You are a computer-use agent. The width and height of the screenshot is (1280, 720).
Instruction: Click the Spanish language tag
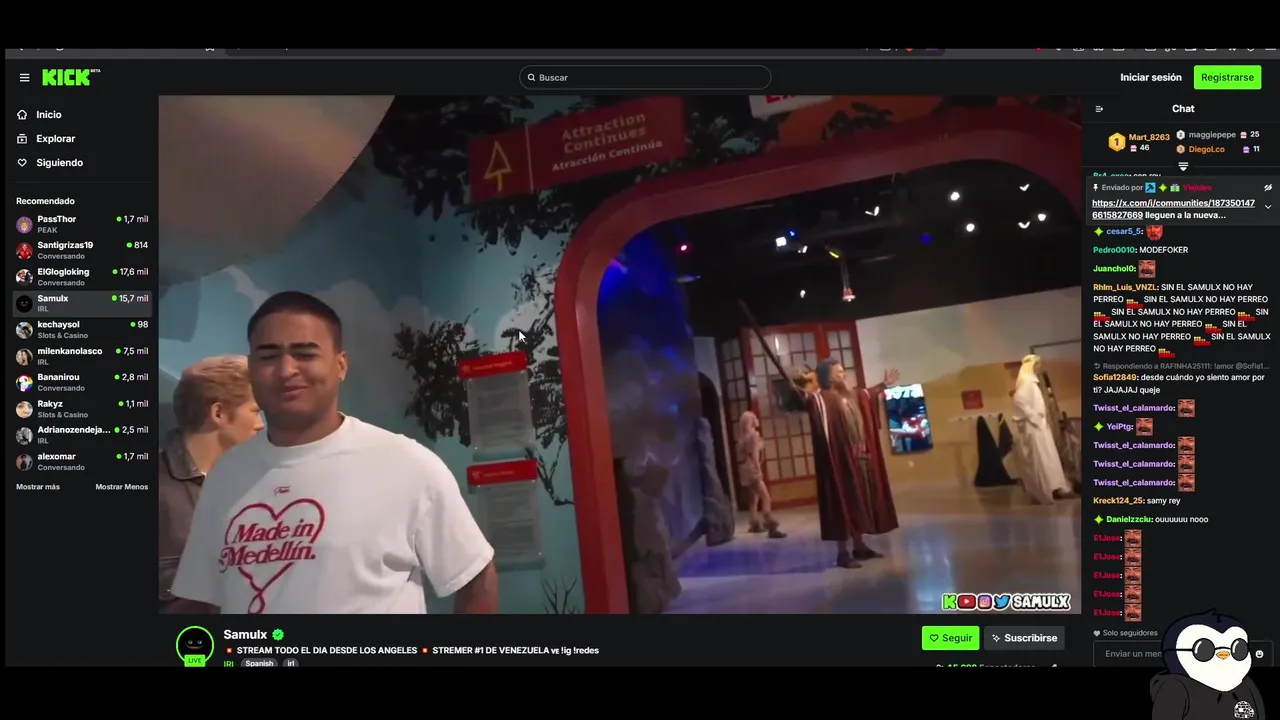tap(259, 663)
